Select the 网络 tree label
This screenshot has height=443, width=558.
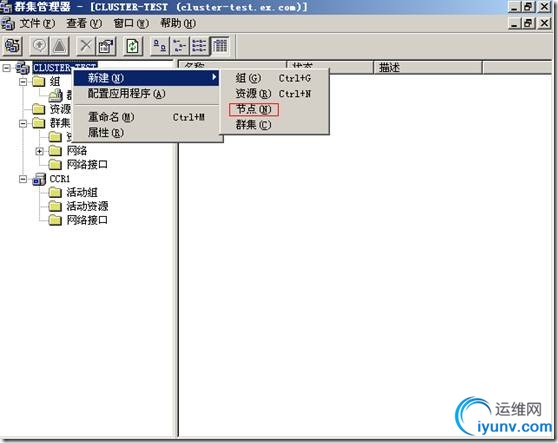tap(77, 151)
